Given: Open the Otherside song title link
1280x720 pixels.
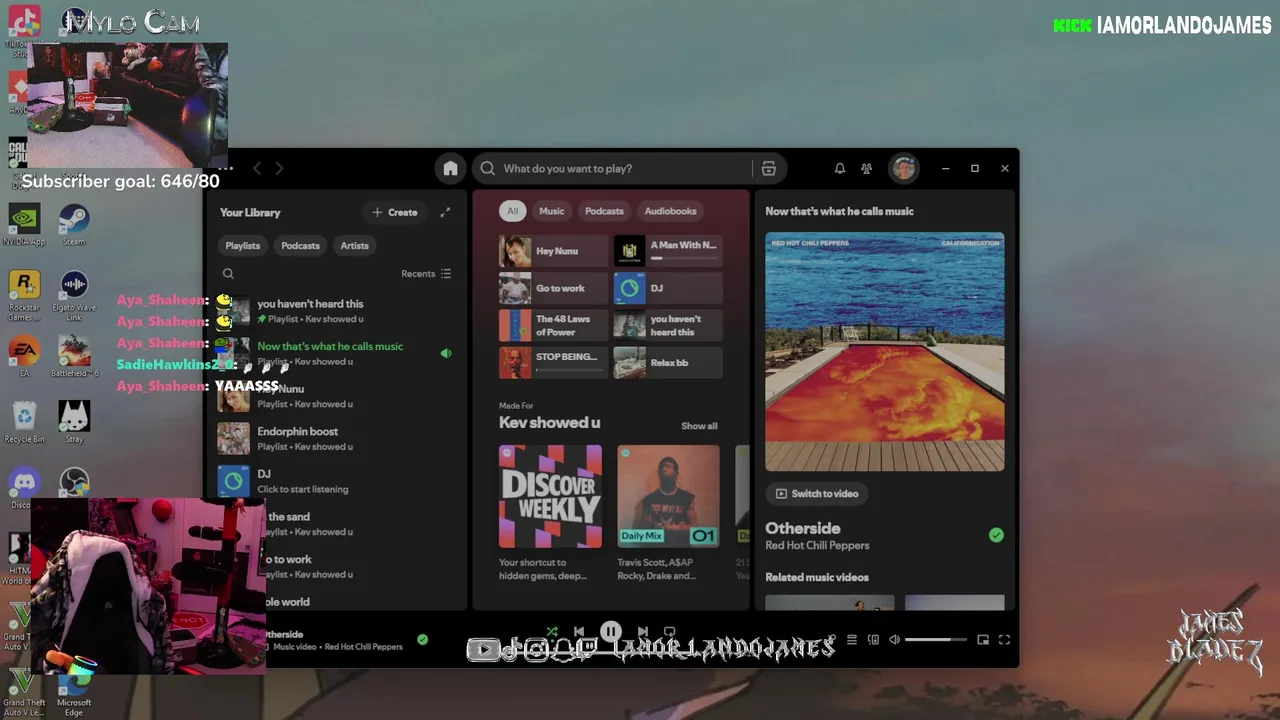Looking at the screenshot, I should tap(803, 528).
